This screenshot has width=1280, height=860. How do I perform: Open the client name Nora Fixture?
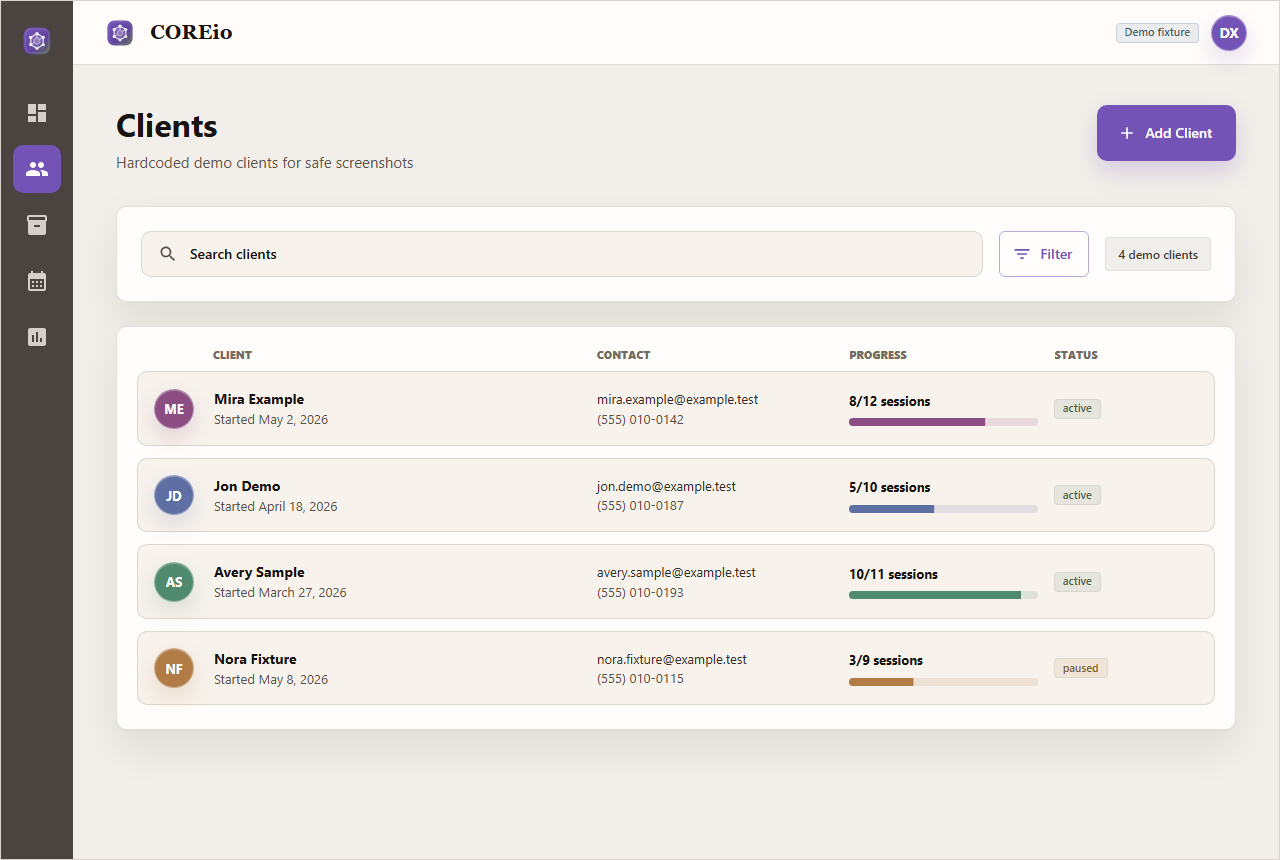tap(255, 659)
